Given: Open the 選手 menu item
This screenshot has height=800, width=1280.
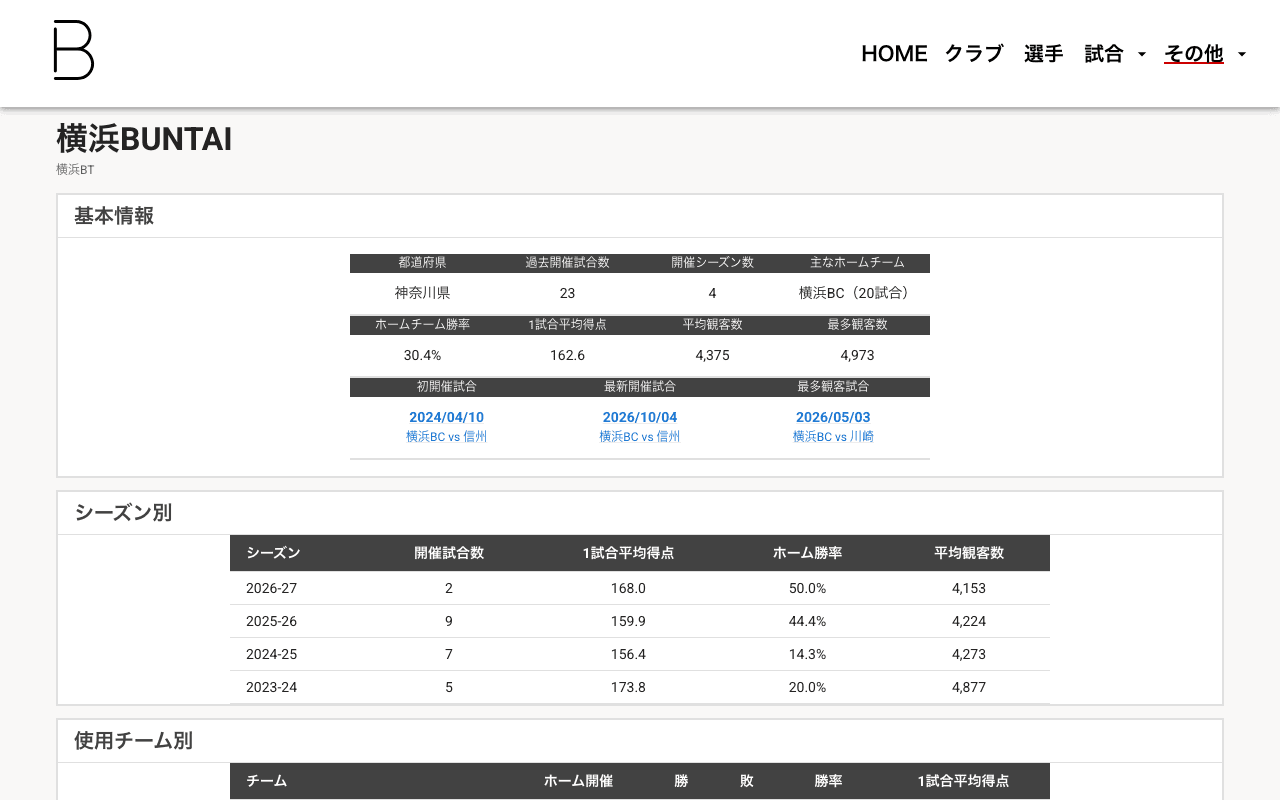Looking at the screenshot, I should point(1043,54).
